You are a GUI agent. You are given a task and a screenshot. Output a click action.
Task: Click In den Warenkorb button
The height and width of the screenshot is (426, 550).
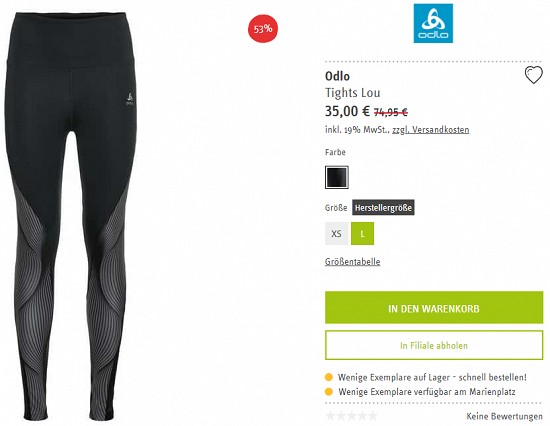pos(434,308)
